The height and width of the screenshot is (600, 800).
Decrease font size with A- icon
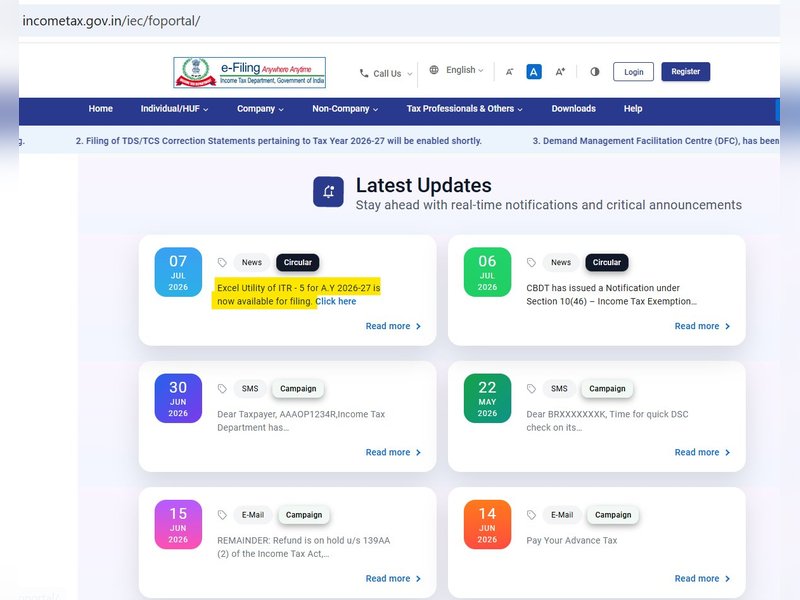509,72
